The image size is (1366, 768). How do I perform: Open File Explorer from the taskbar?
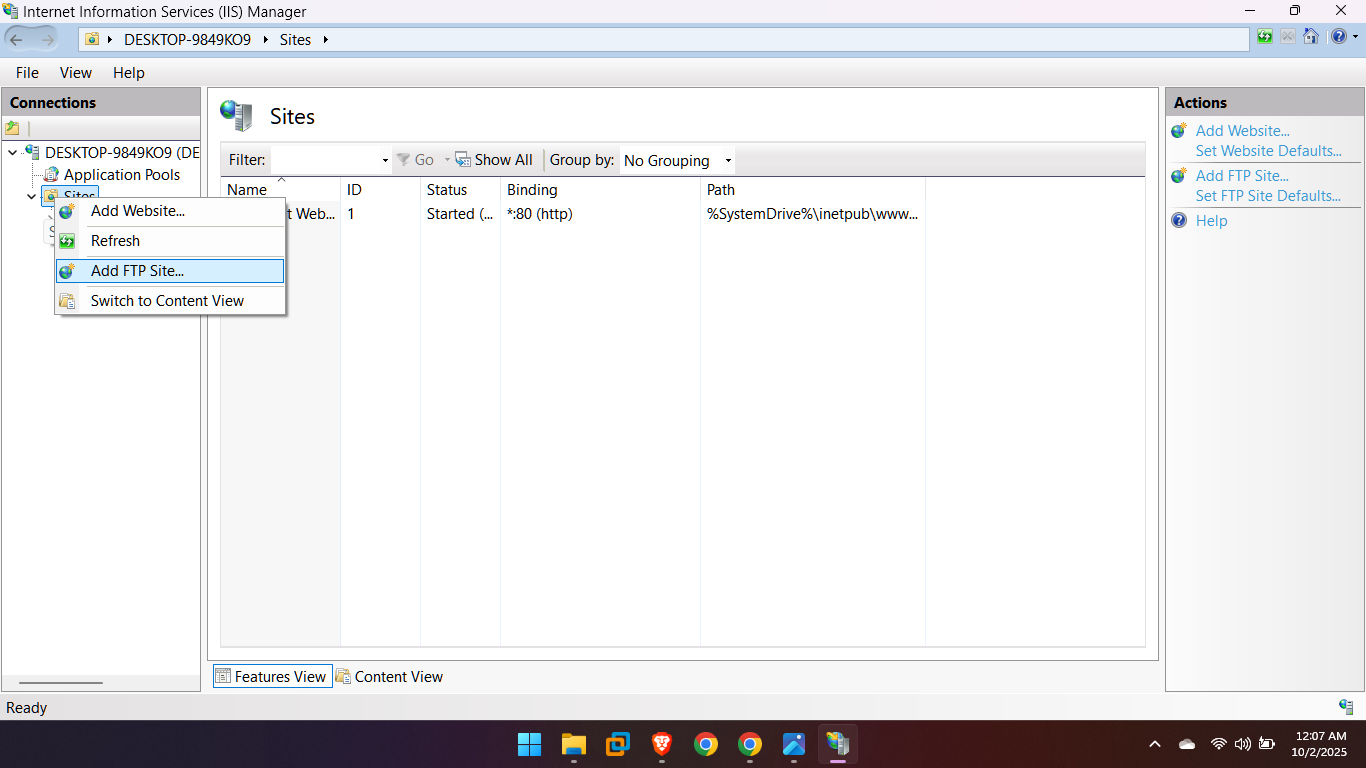[573, 744]
